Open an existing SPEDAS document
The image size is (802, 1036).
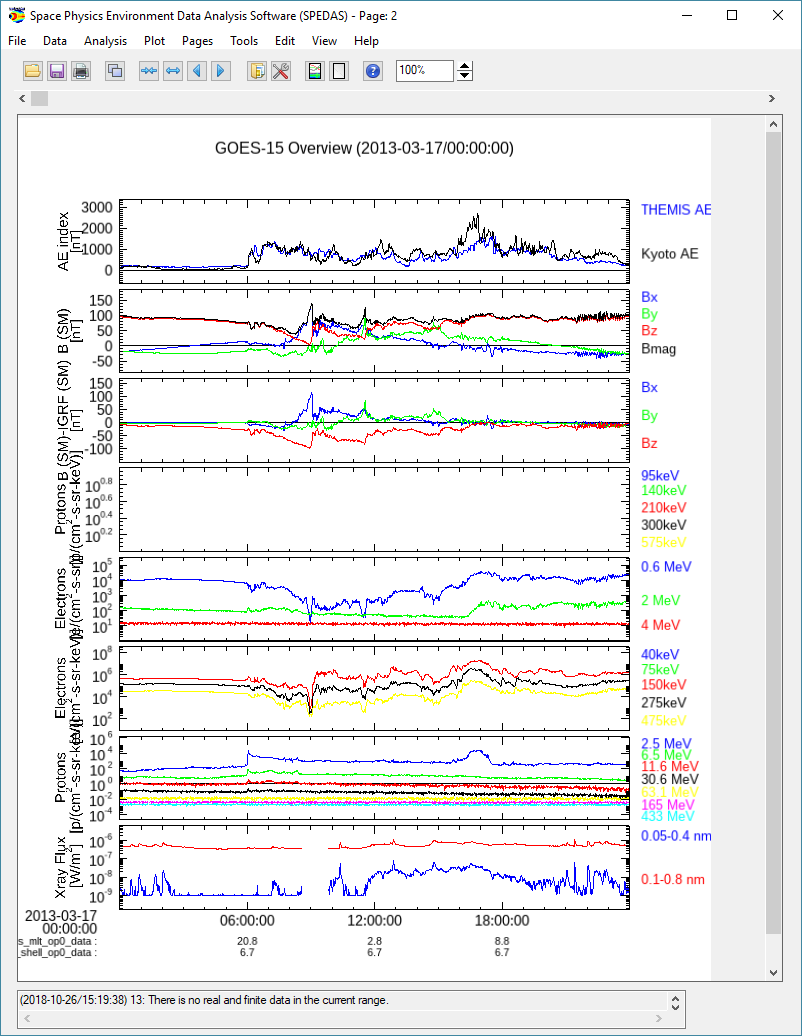tap(33, 70)
